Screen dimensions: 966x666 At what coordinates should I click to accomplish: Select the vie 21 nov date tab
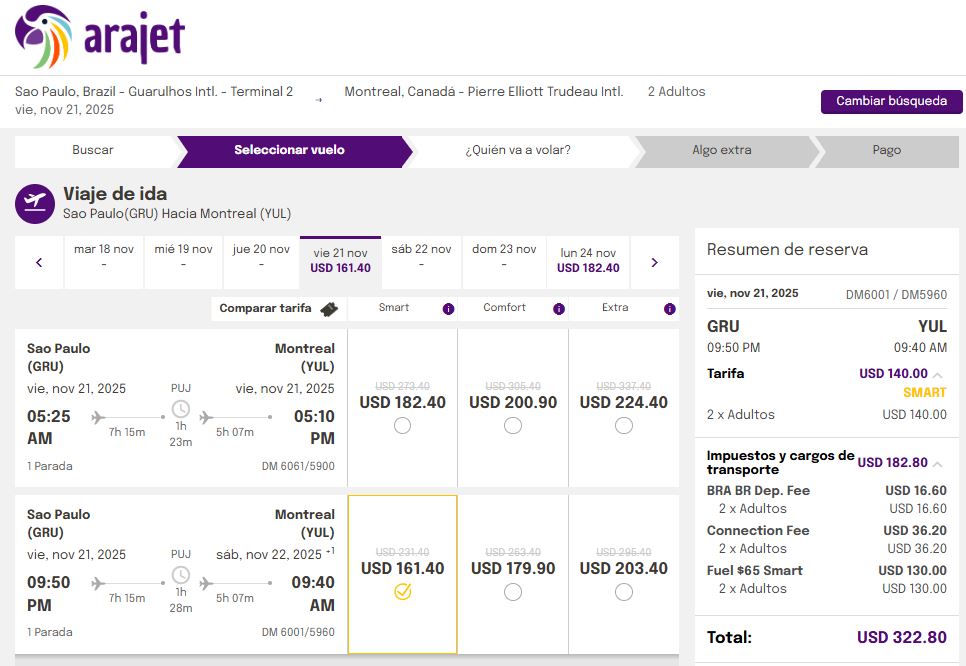point(340,262)
